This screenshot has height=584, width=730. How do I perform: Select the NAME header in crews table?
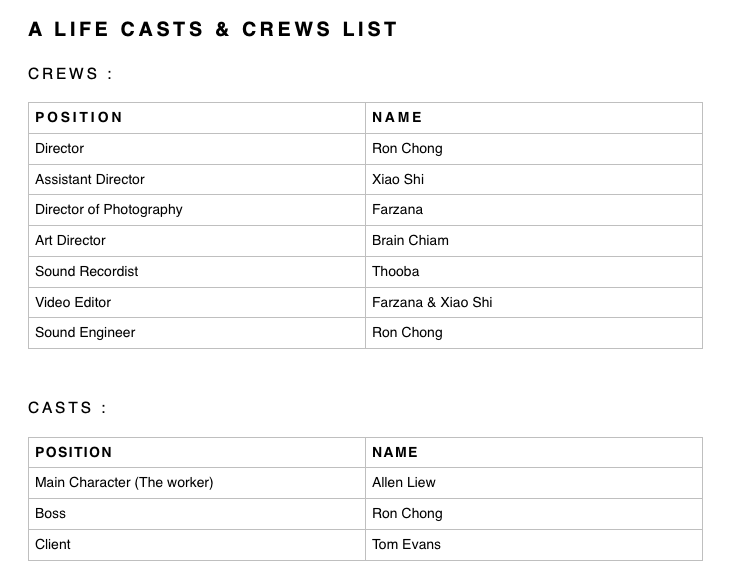(x=397, y=117)
